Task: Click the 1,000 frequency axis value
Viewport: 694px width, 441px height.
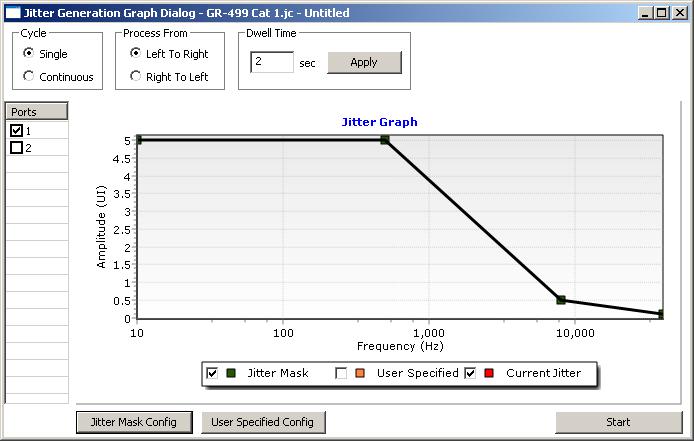Action: point(428,333)
